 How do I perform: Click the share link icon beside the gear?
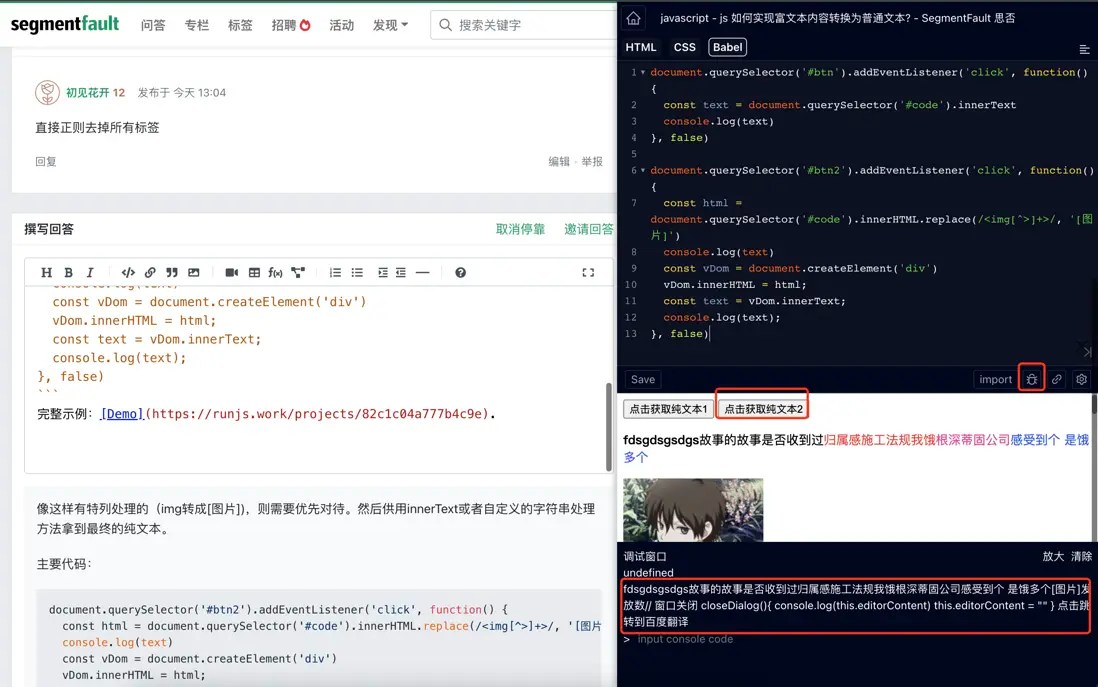(x=1057, y=379)
